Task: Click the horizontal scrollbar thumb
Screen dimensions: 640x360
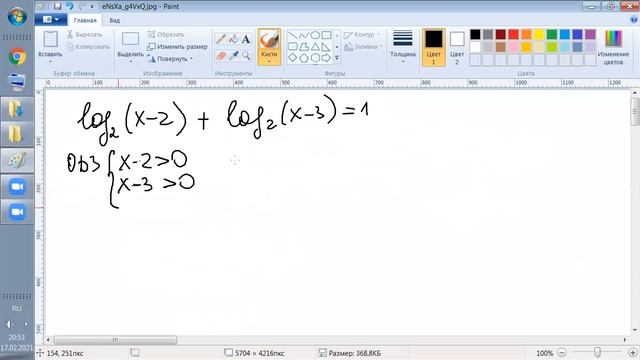Action: [x=116, y=340]
